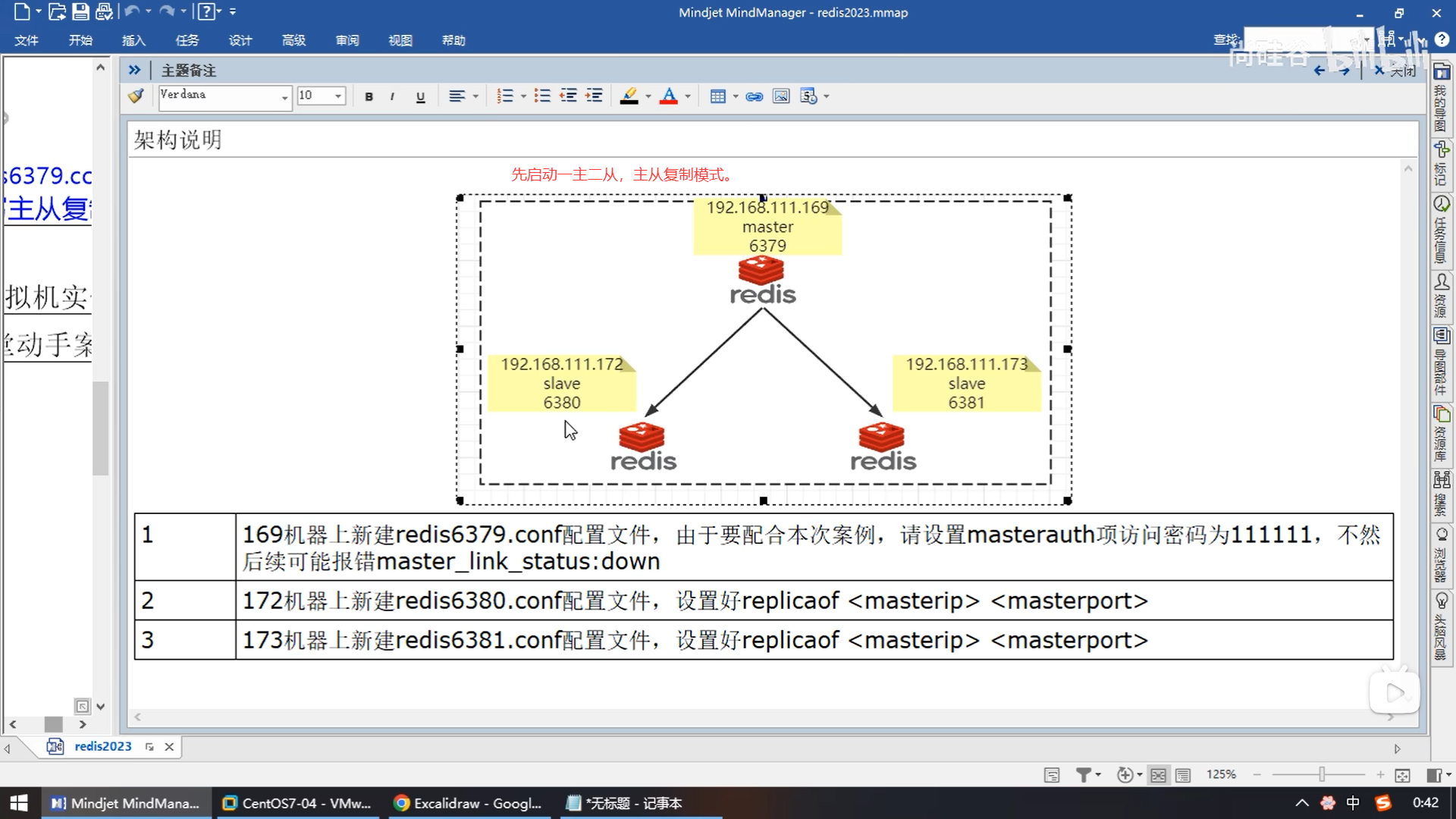Click the insert table icon
Viewport: 1456px width, 819px height.
[717, 96]
